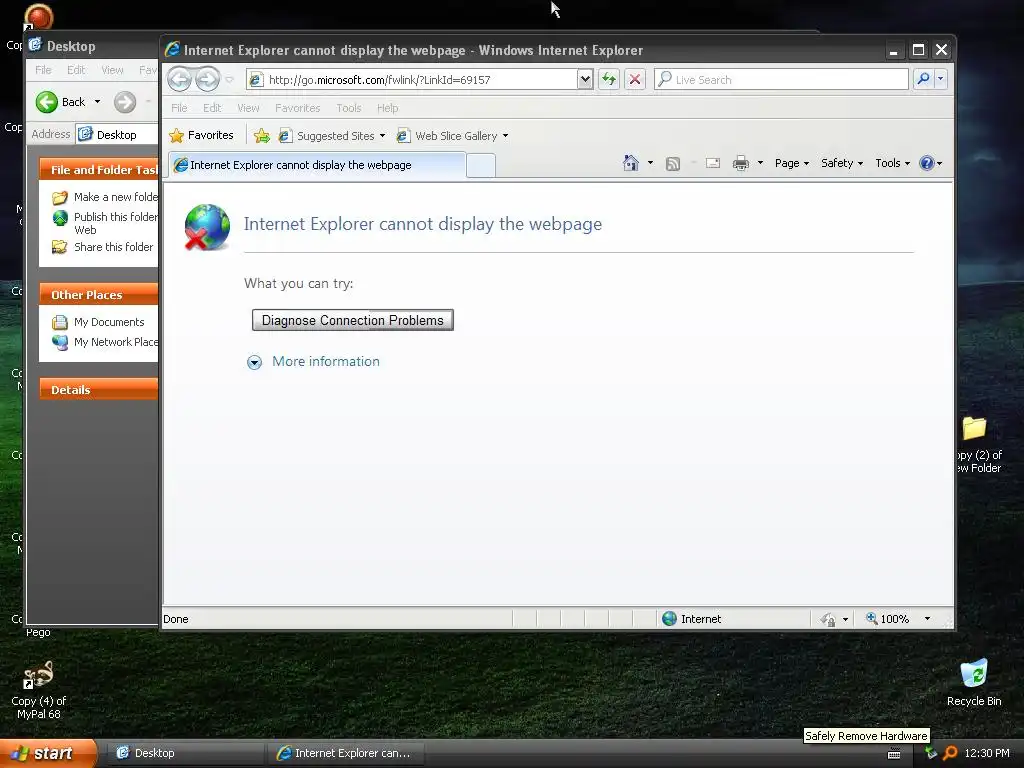The width and height of the screenshot is (1024, 768).
Task: Click the red Stop loading button
Action: click(635, 79)
